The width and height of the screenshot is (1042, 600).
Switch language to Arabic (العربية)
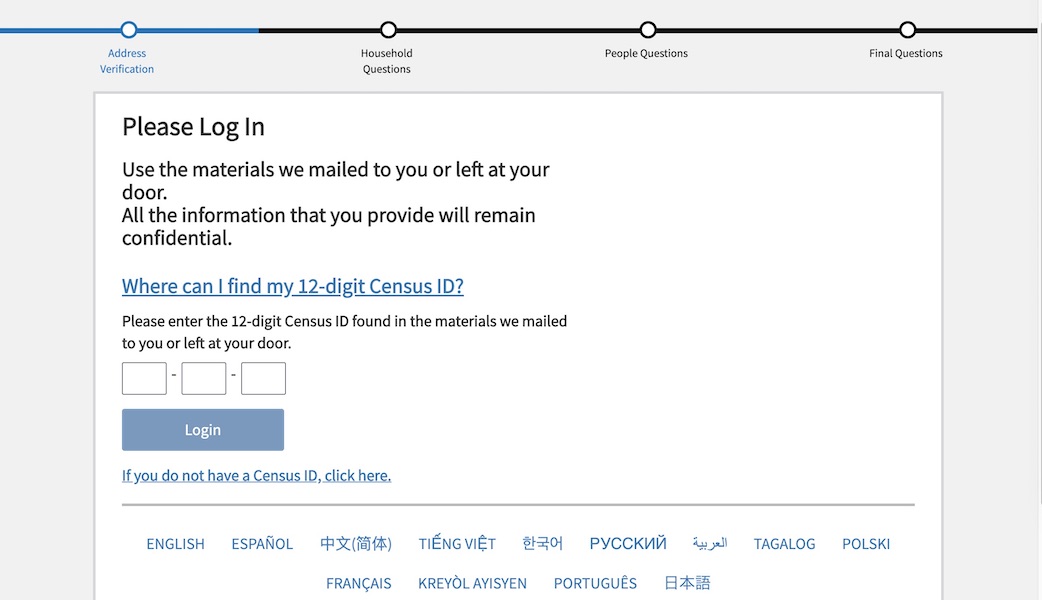[x=710, y=544]
